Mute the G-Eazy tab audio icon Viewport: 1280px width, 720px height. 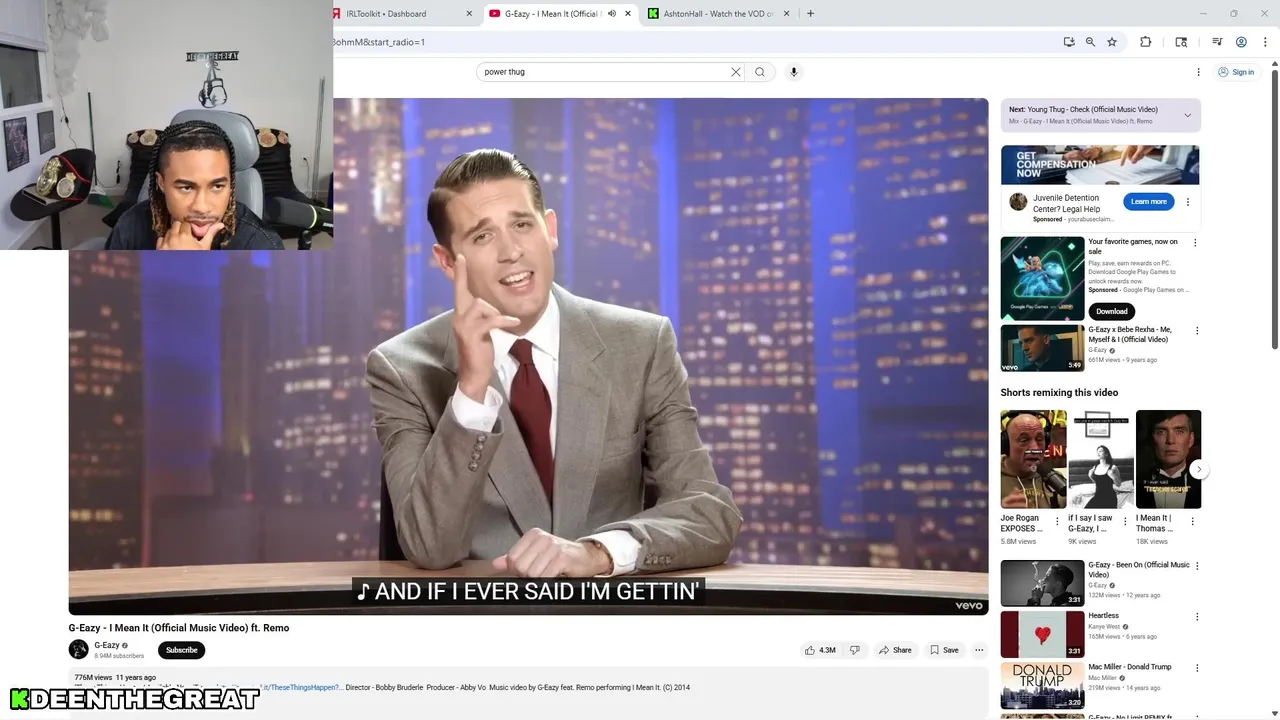tap(612, 14)
